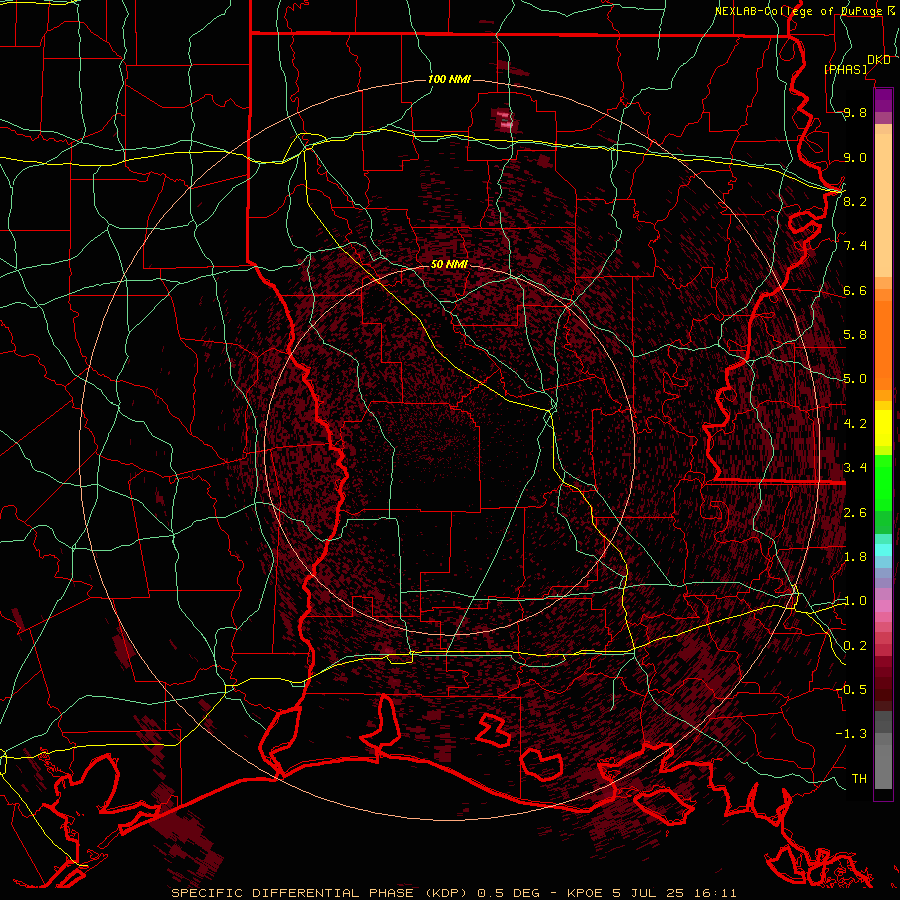Click the 7.4 scale label
The image size is (900, 900).
tap(855, 246)
